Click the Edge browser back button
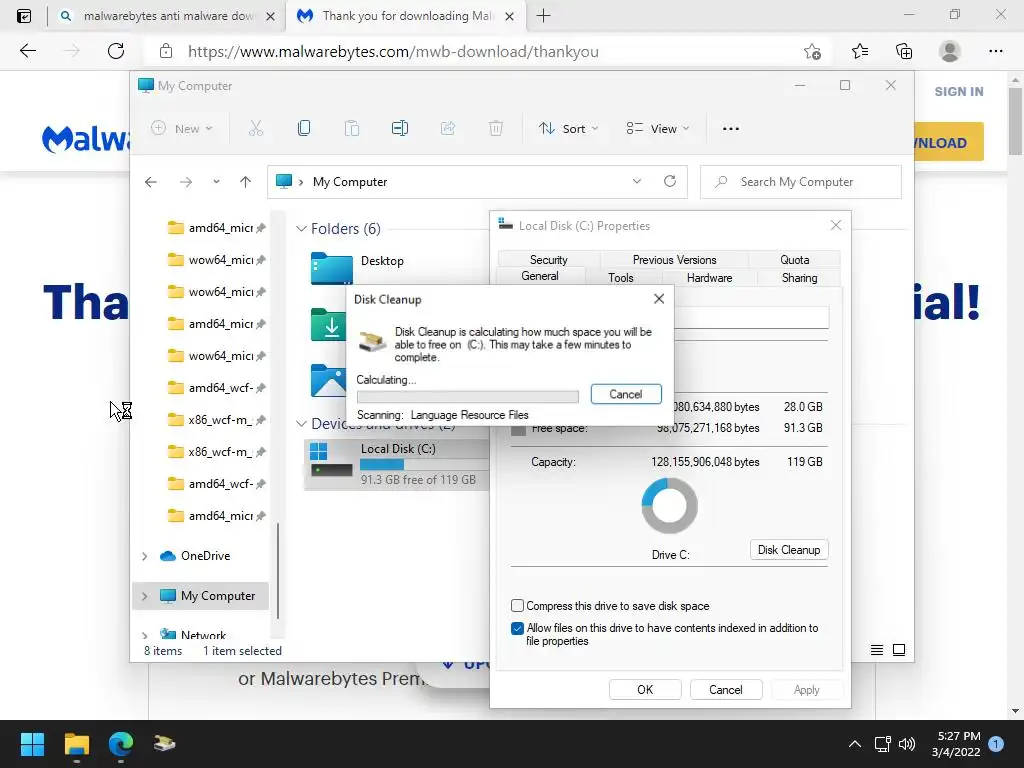The image size is (1024, 768). [27, 51]
